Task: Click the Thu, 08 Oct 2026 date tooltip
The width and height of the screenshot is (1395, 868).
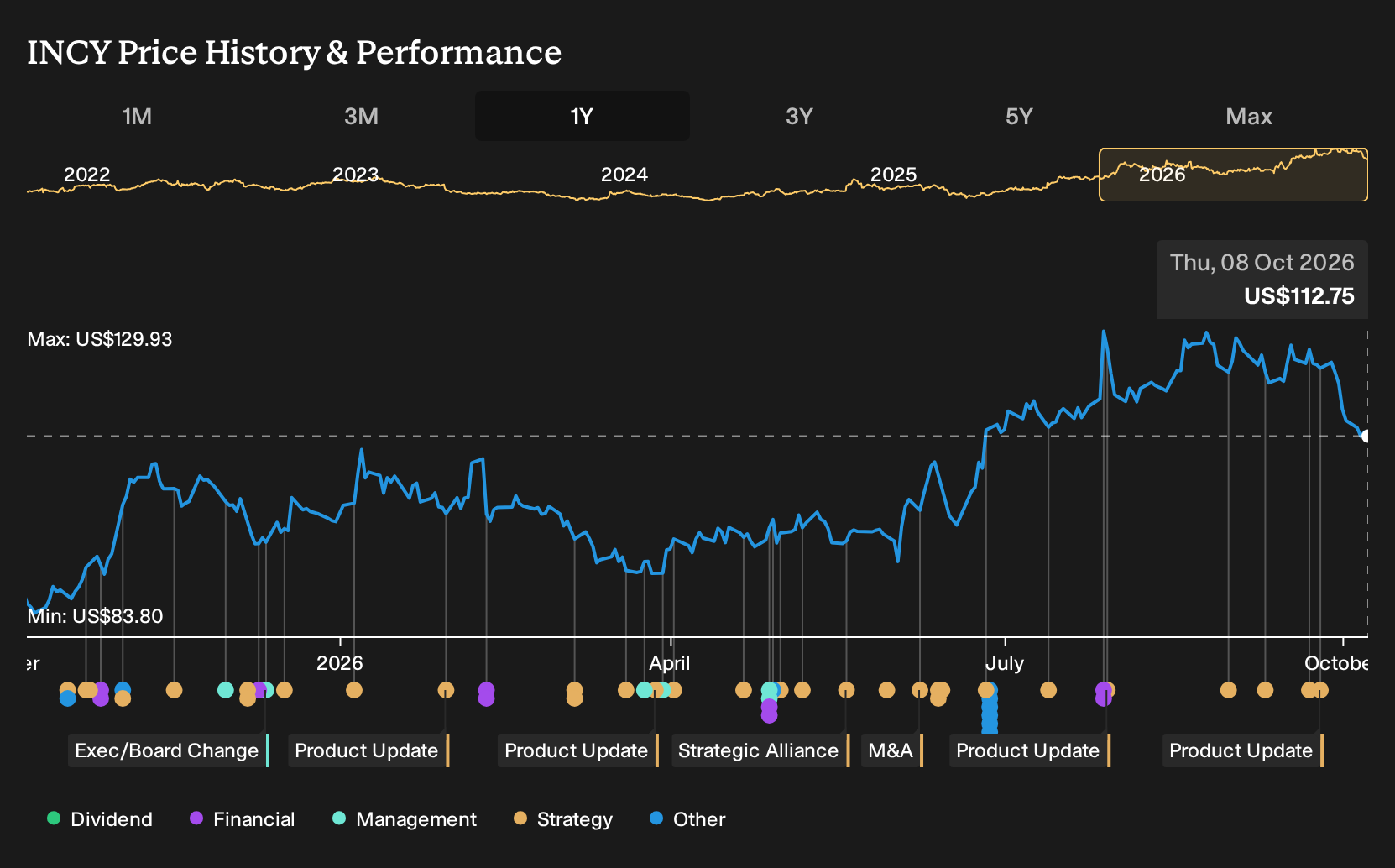Action: point(1262,263)
